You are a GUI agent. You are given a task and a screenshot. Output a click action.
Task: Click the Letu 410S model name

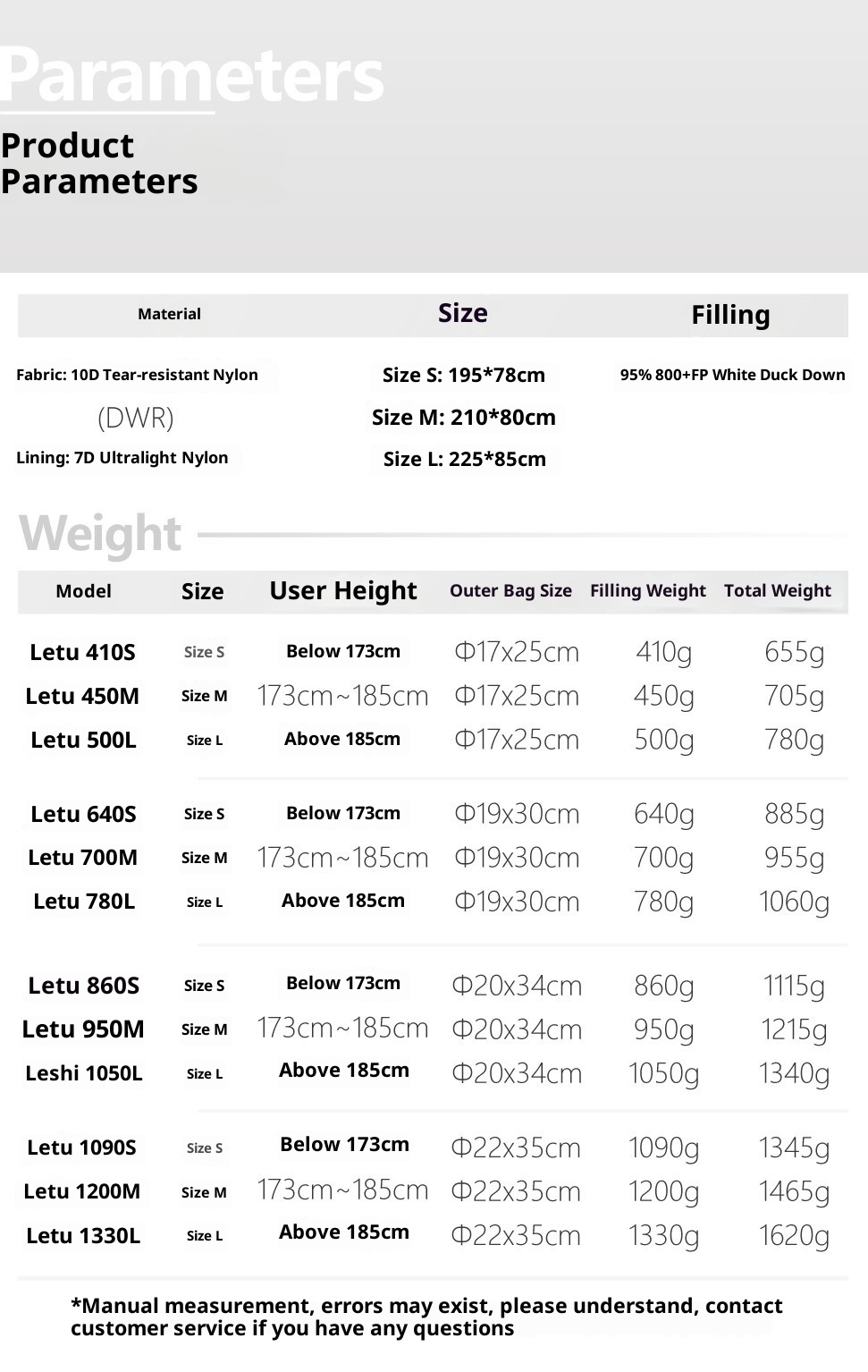click(x=82, y=652)
